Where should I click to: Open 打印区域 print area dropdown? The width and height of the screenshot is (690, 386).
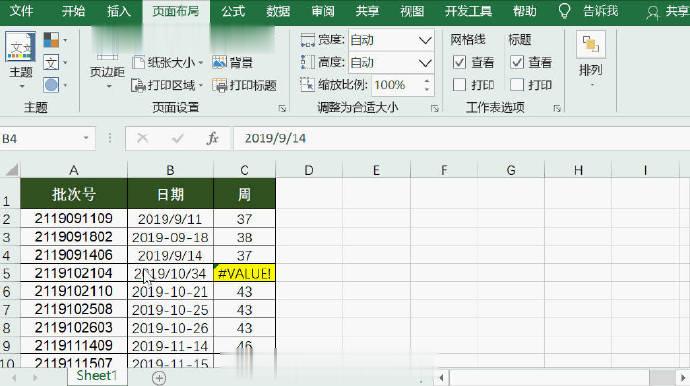[x=167, y=85]
